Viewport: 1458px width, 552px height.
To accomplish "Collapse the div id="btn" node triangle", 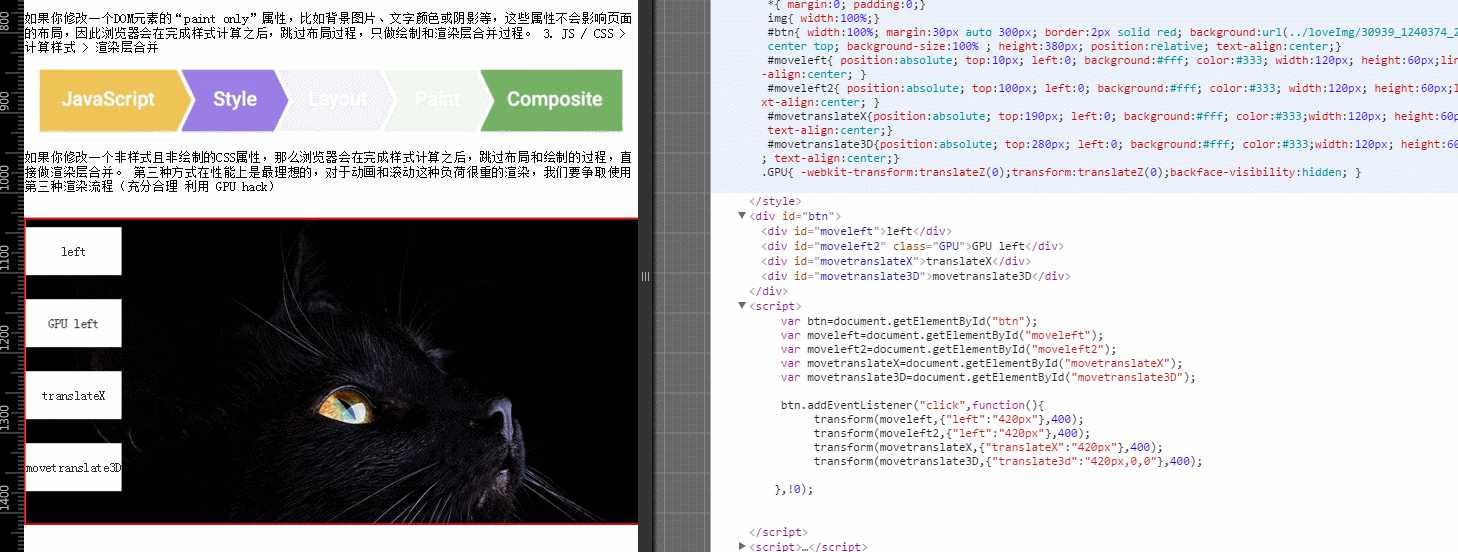I will [x=741, y=216].
